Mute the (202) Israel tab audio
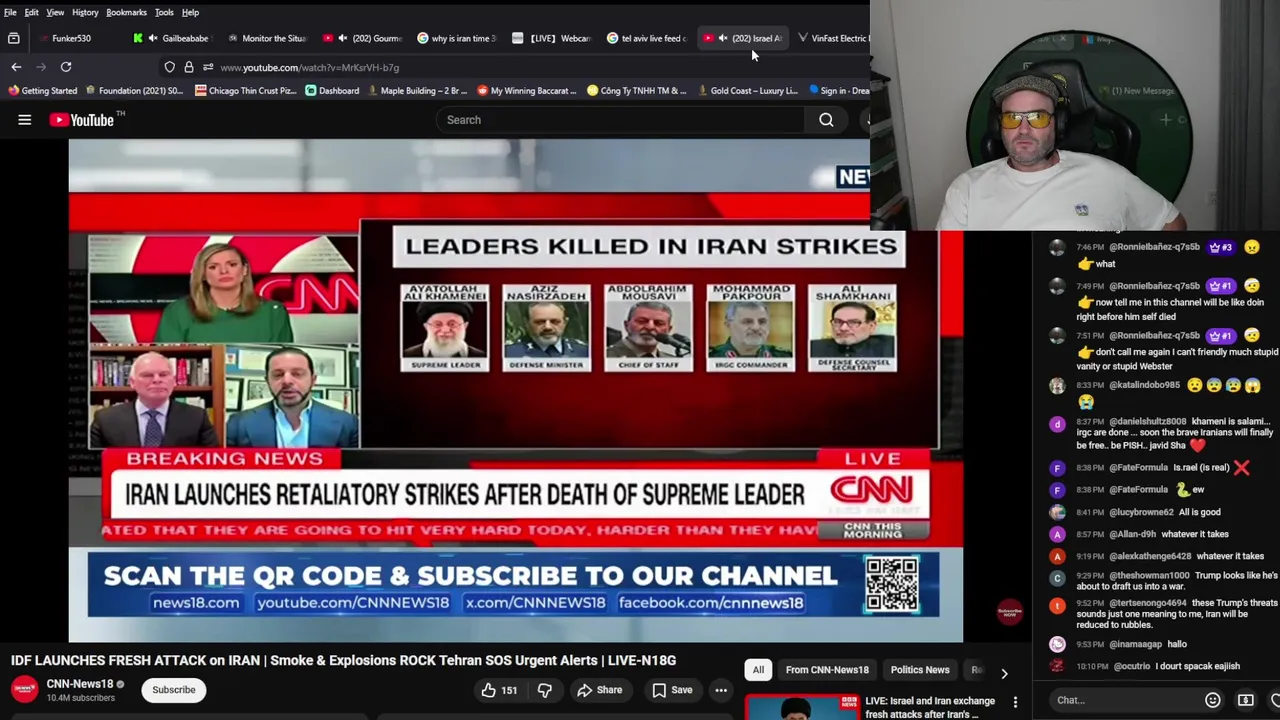This screenshot has height=720, width=1280. [x=722, y=38]
